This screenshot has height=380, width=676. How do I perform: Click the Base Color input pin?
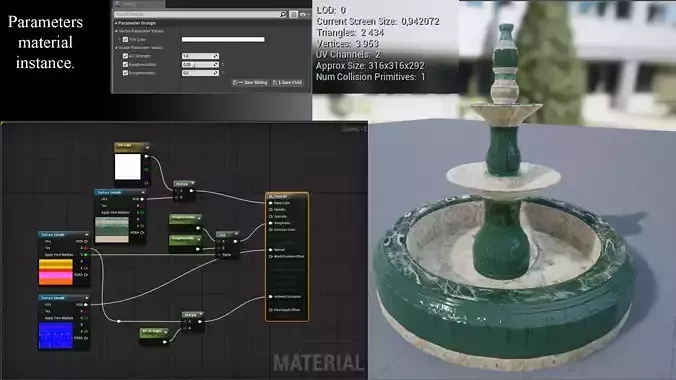(271, 203)
